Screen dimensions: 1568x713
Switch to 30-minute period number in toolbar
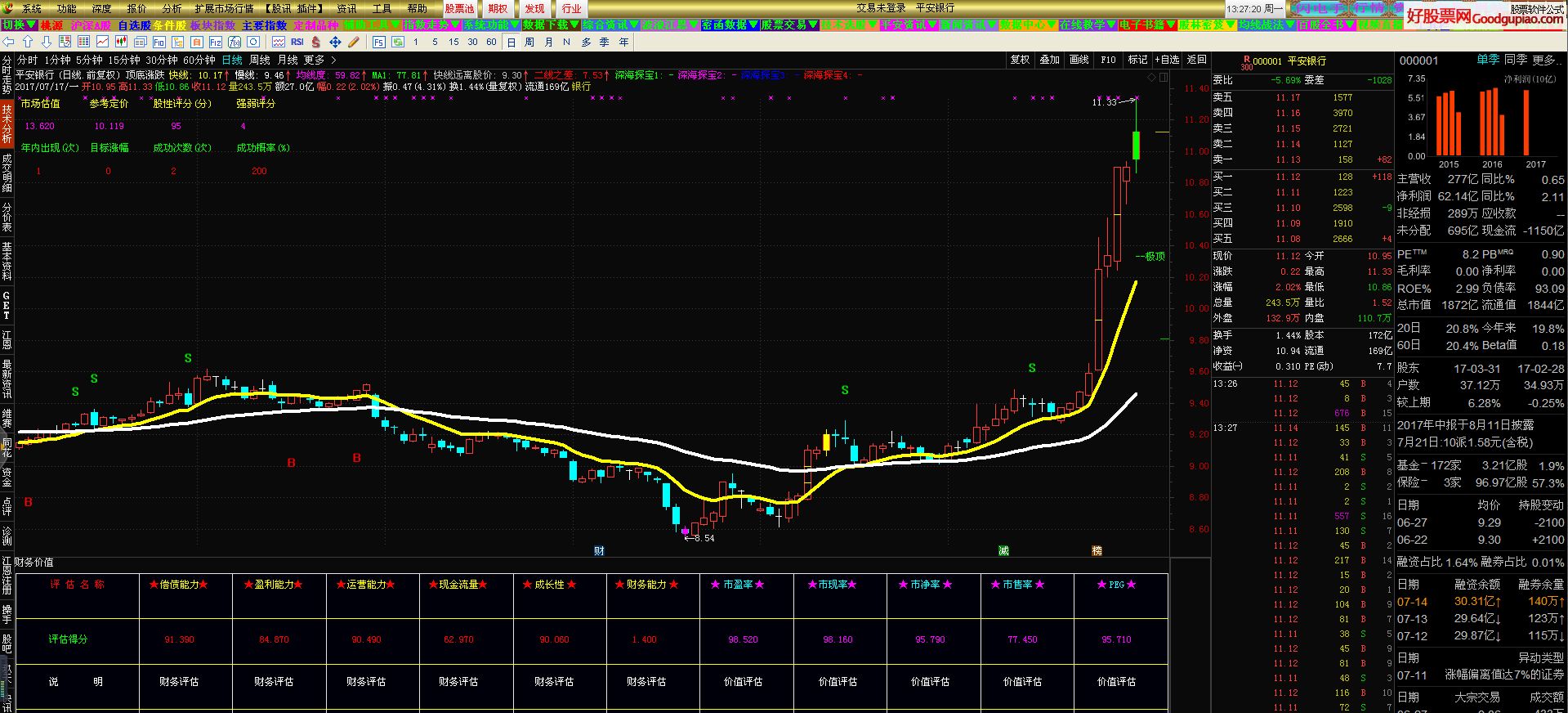pos(472,42)
